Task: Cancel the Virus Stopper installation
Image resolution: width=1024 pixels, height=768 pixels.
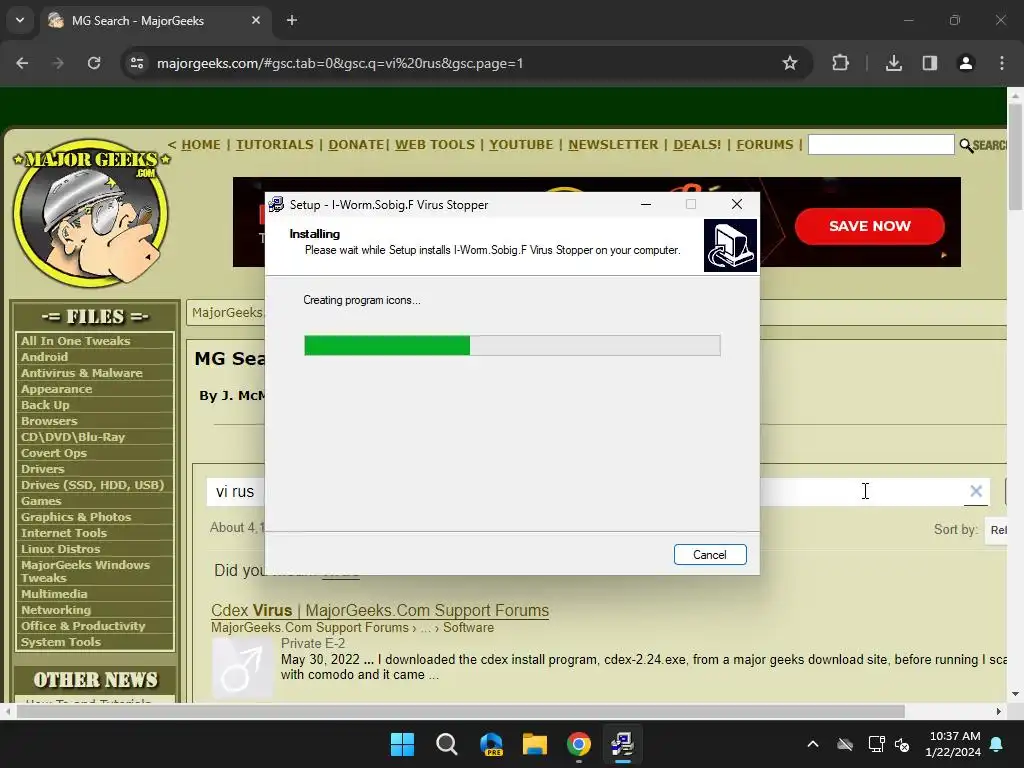Action: [710, 554]
